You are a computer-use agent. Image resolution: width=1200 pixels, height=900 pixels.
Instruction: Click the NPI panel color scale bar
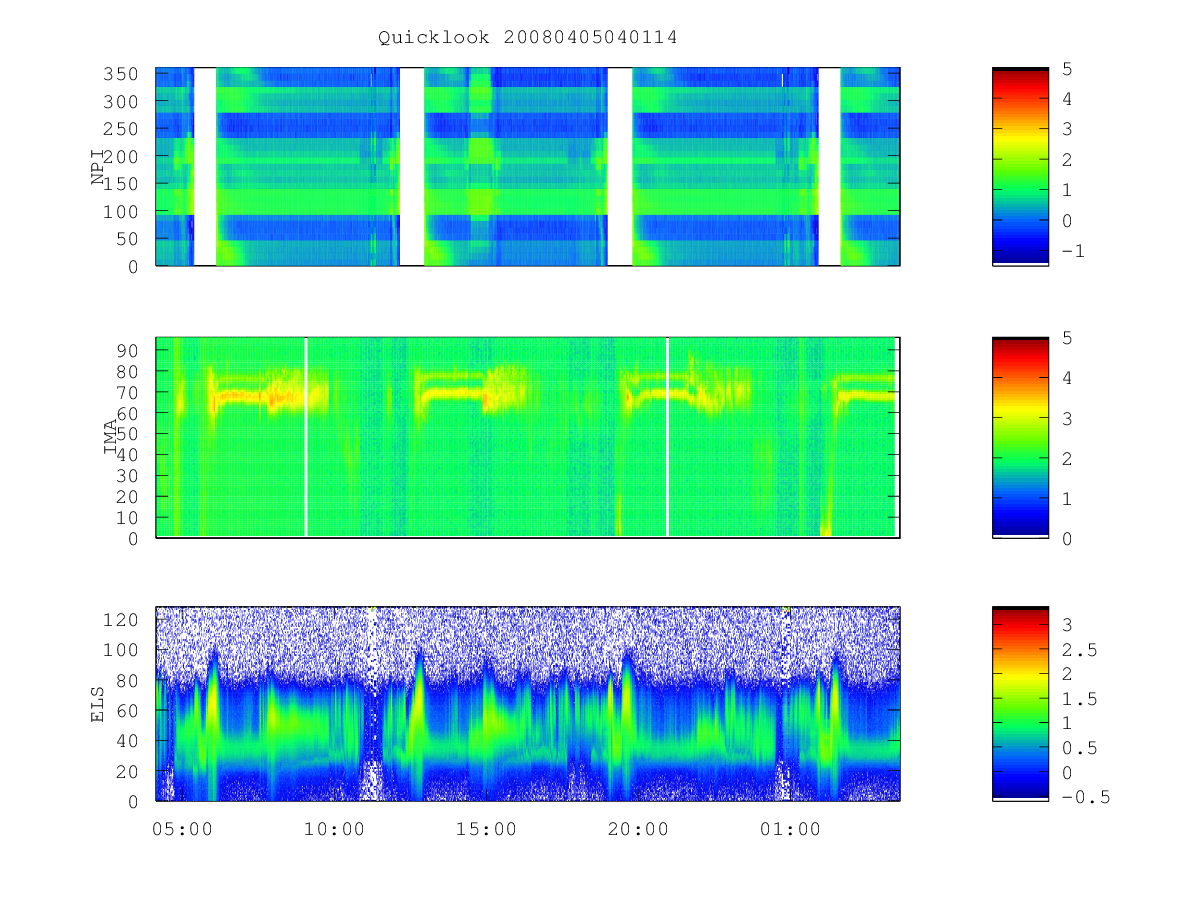click(1020, 167)
